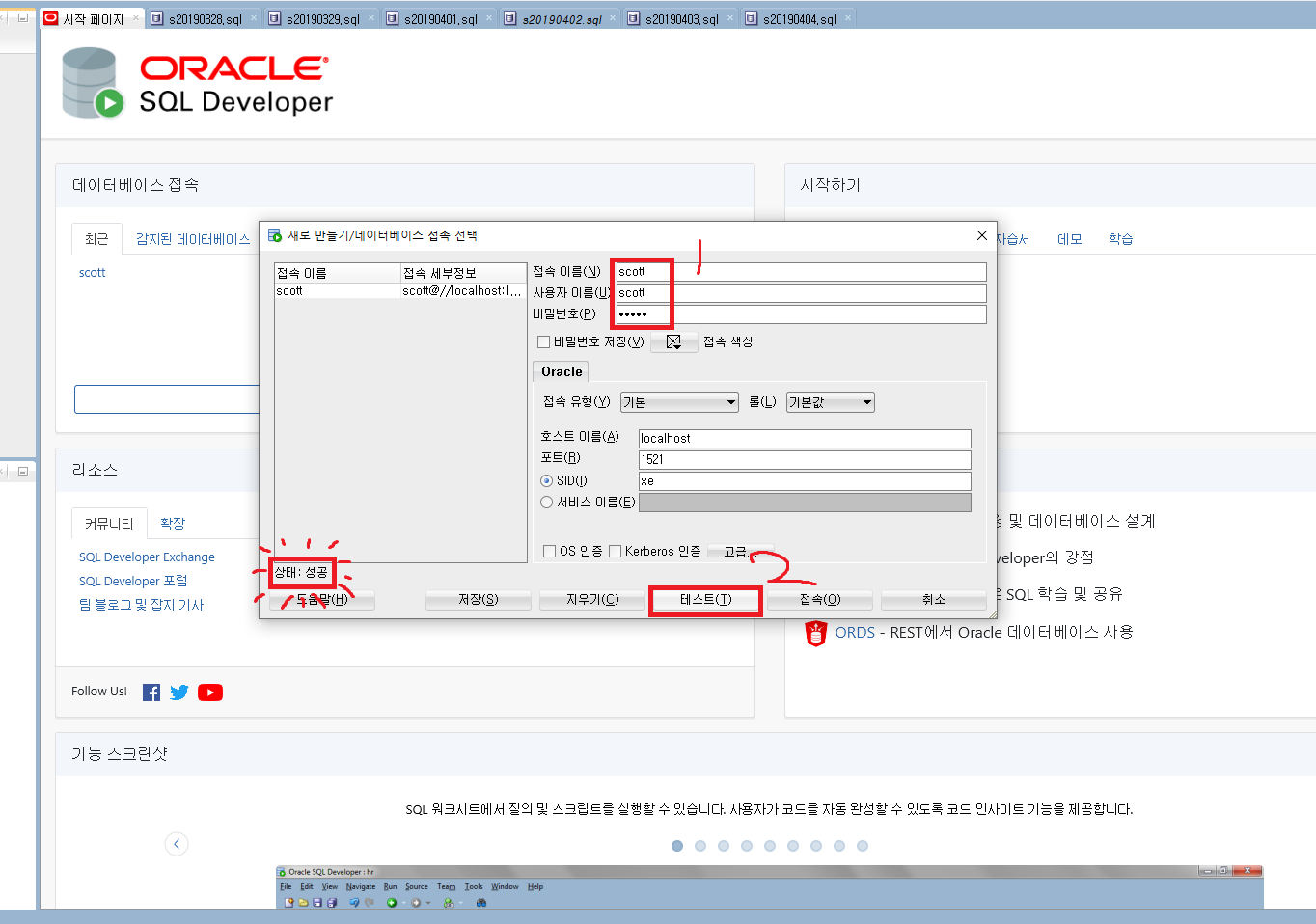Click the 지우기 button

tap(592, 600)
